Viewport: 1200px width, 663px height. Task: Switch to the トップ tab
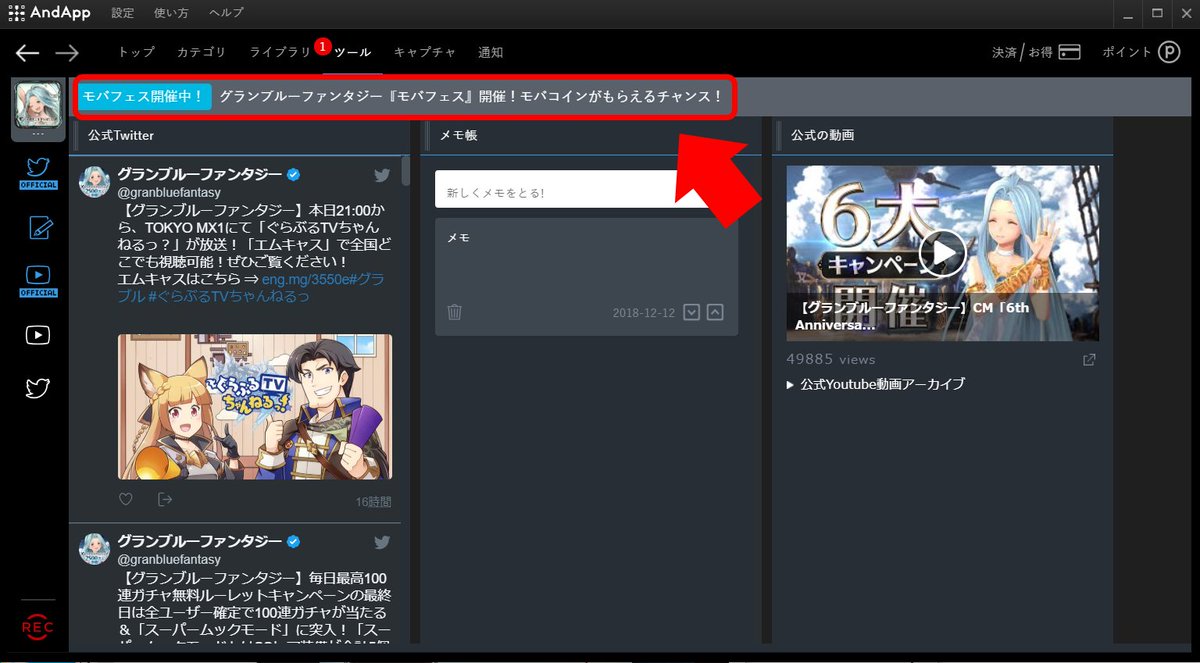(136, 53)
